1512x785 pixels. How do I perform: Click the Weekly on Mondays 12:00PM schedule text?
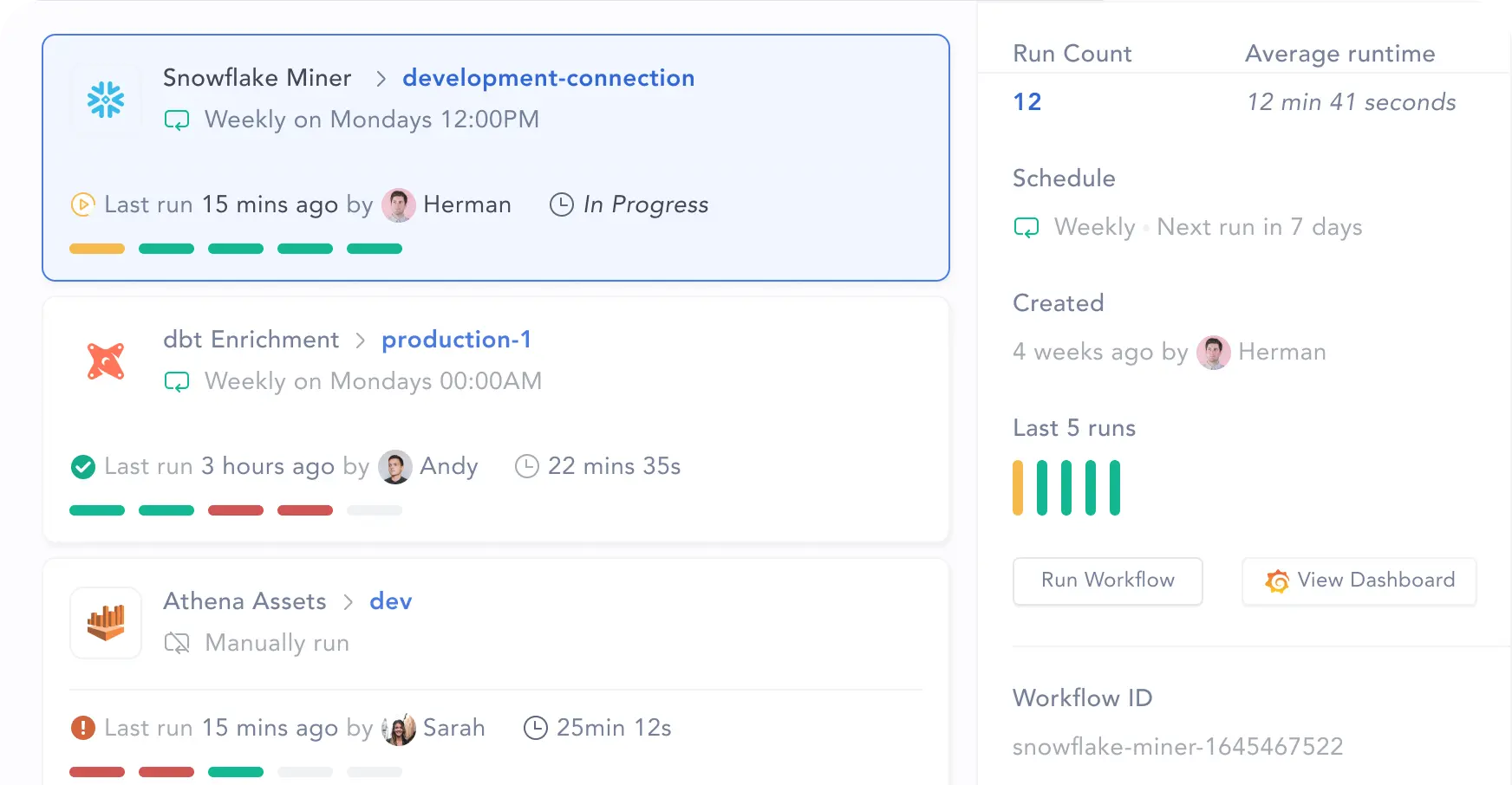(372, 120)
